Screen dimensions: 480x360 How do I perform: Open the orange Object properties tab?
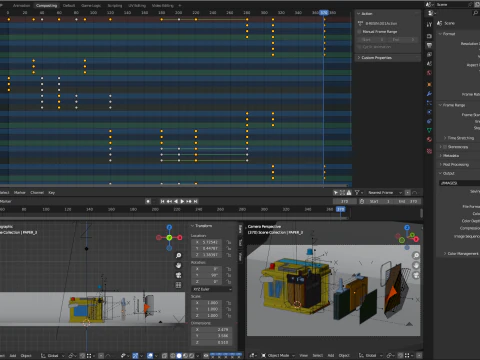pos(429,84)
